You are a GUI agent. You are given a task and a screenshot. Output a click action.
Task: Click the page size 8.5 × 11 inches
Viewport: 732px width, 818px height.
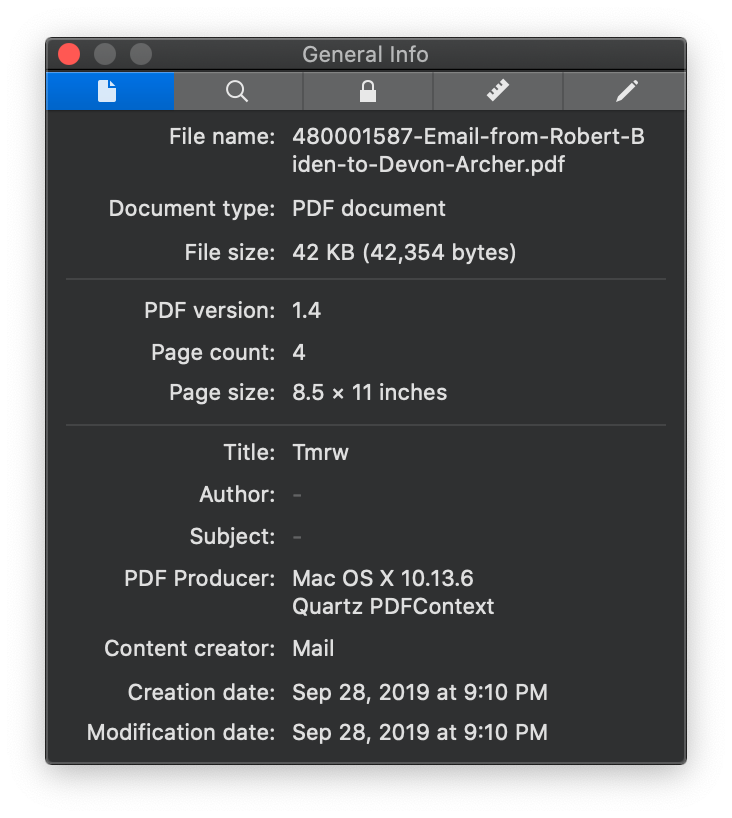point(369,392)
